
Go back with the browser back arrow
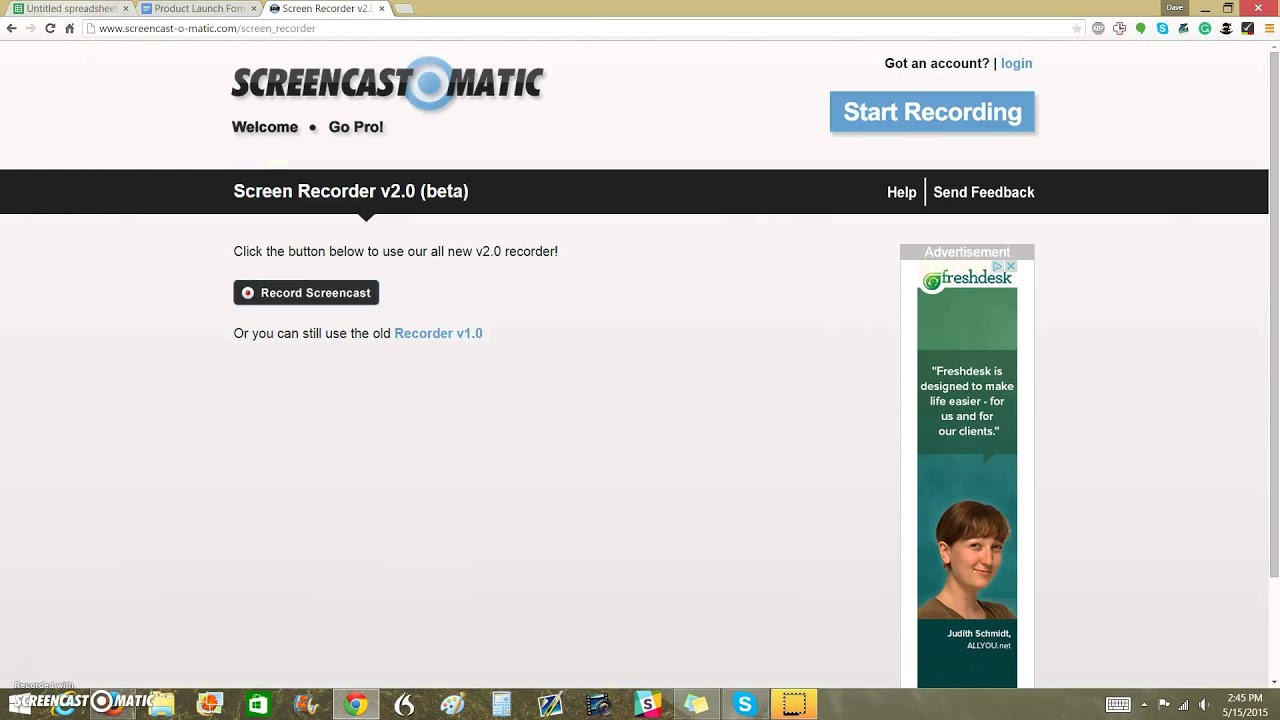11,28
